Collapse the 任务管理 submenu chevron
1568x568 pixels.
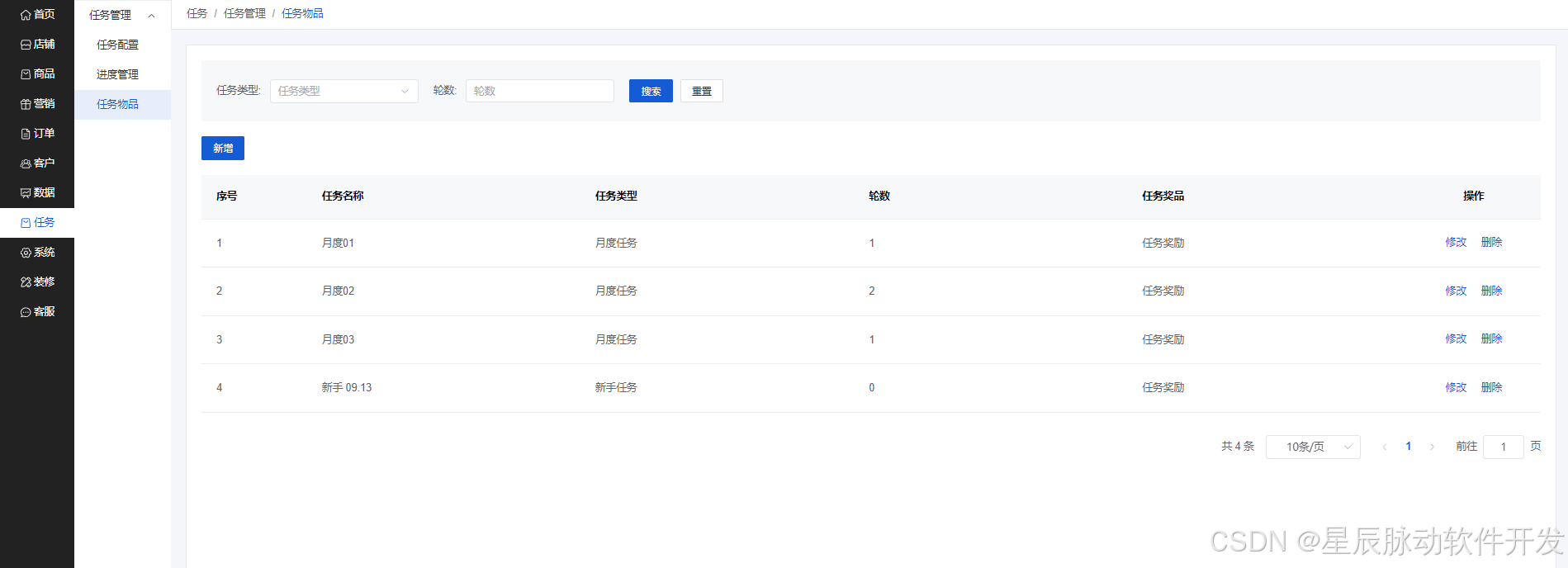[151, 16]
